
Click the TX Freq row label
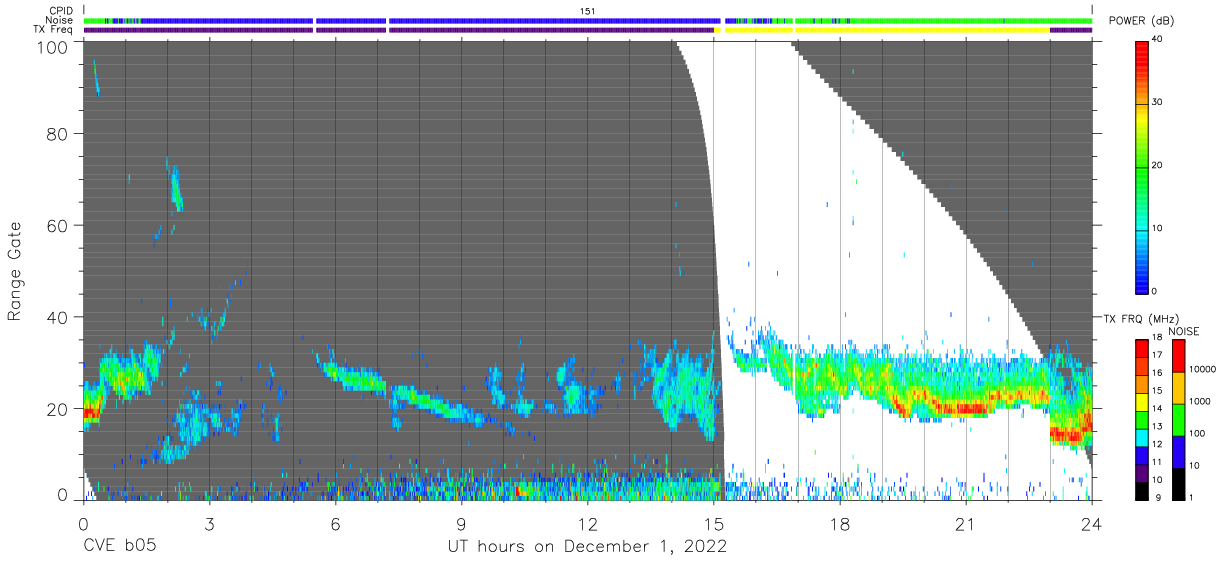click(53, 30)
